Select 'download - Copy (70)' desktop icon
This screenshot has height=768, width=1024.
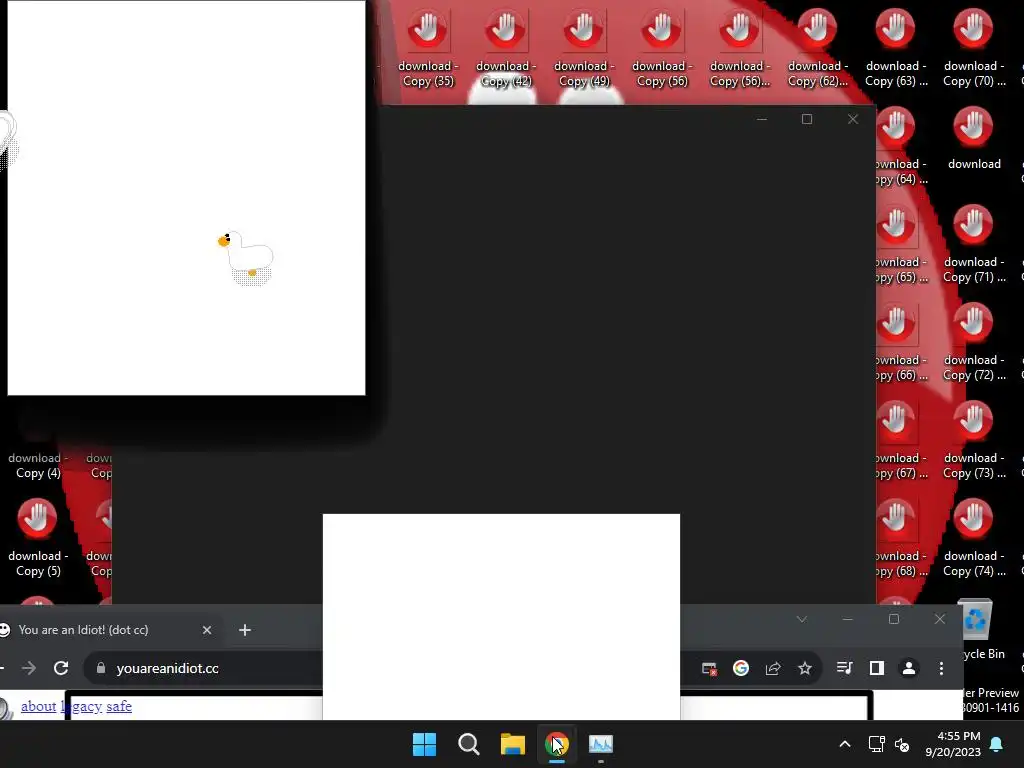coord(974,49)
